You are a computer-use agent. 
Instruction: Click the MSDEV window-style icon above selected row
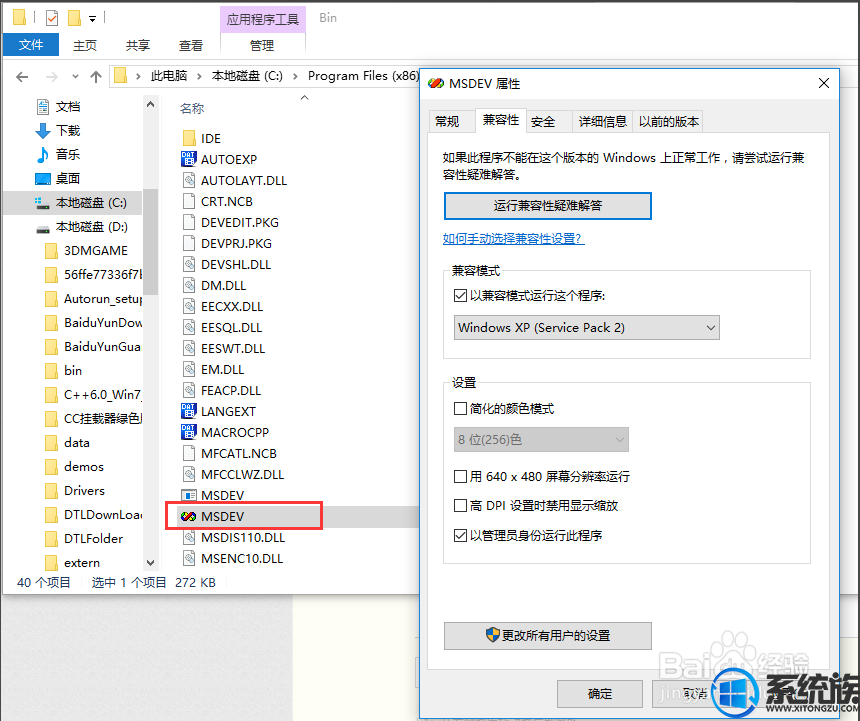(189, 496)
